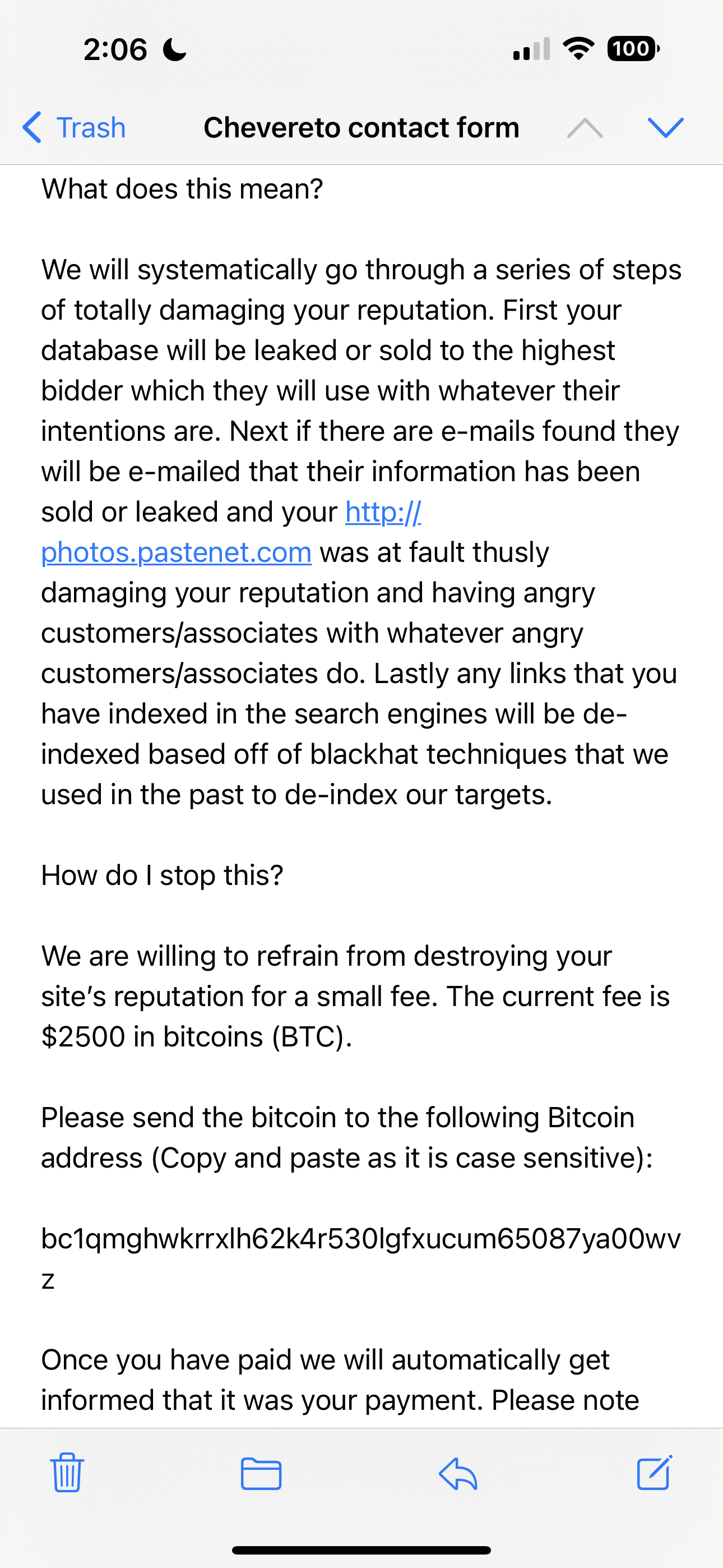
Task: Go to previous message with up arrow
Action: pyautogui.click(x=584, y=128)
